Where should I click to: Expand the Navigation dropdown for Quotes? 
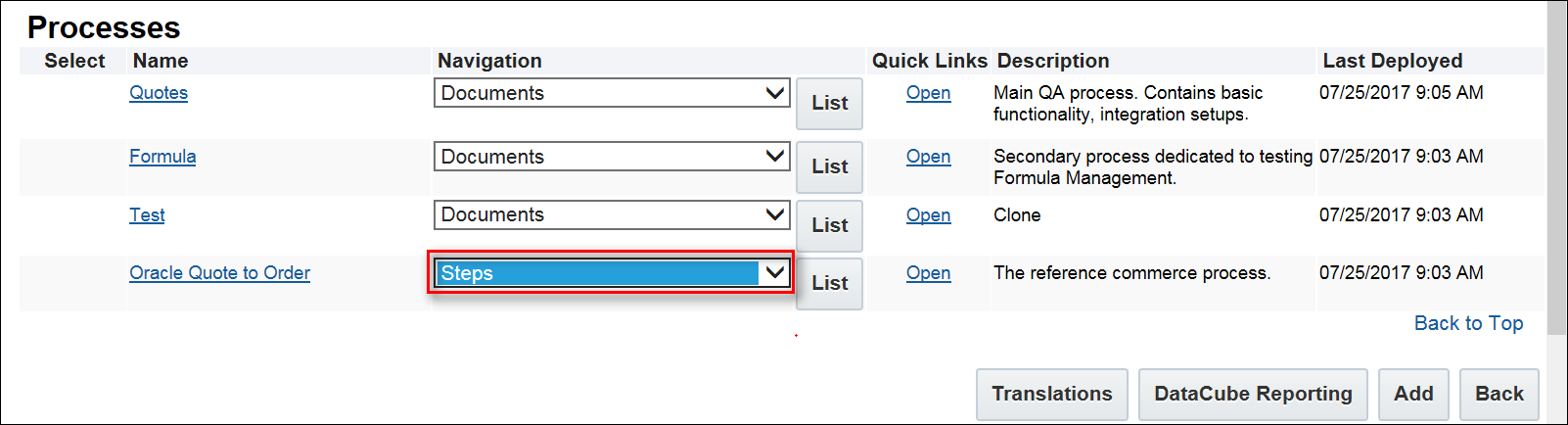click(x=612, y=93)
